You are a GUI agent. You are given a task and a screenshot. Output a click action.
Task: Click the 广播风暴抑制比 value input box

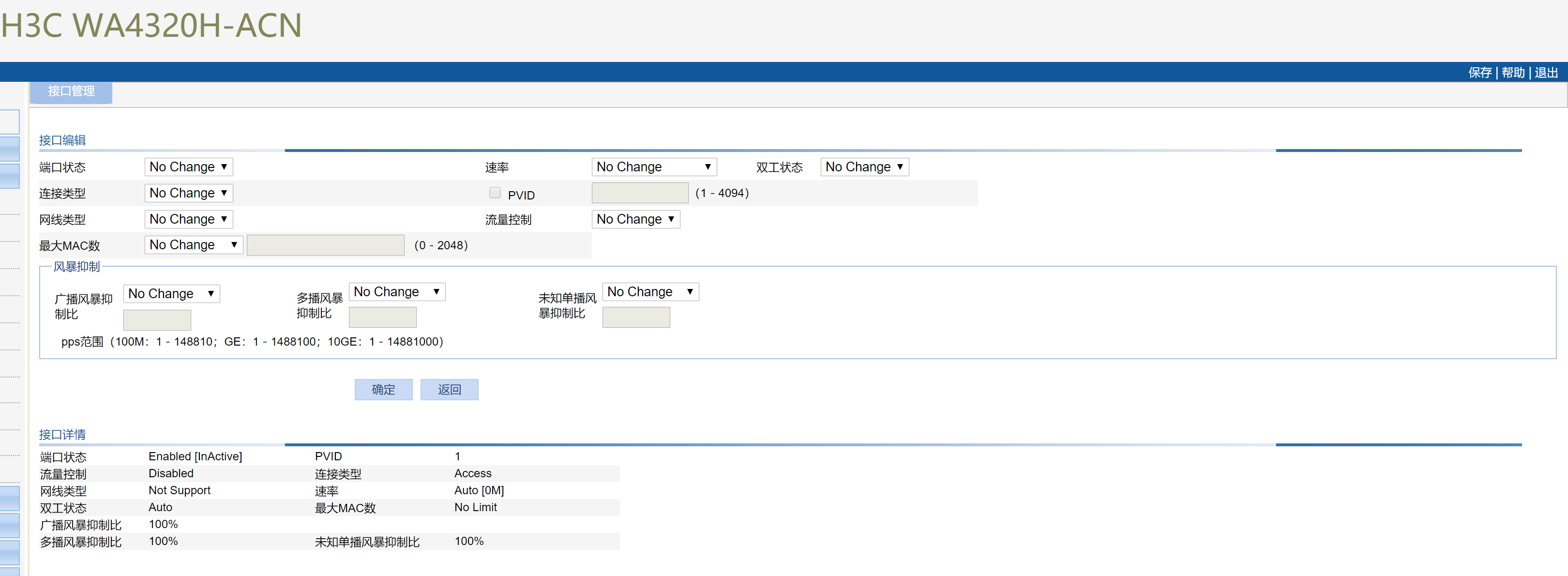tap(157, 319)
